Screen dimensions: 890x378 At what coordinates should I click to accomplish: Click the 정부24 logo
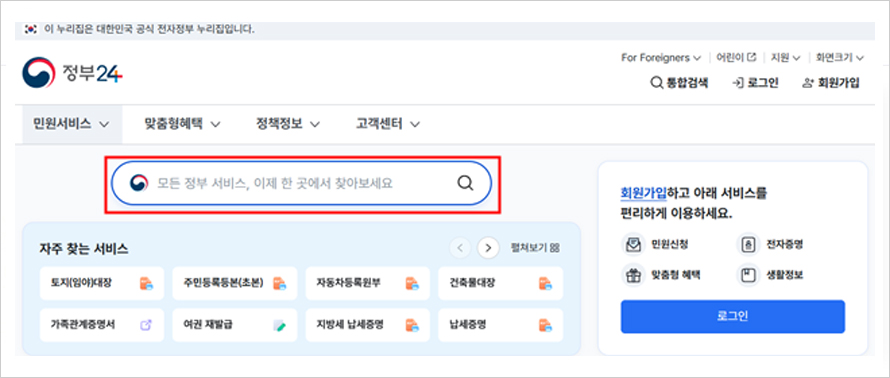73,73
